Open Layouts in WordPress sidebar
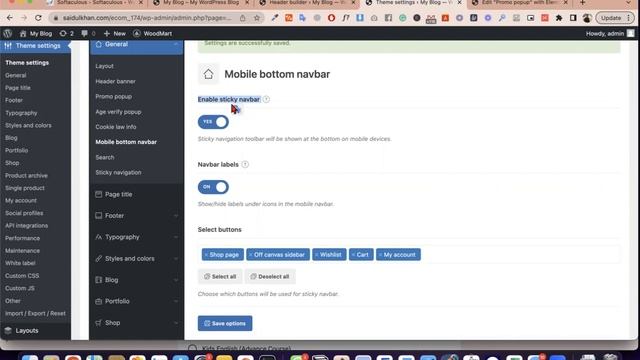The width and height of the screenshot is (640, 360). coord(27,331)
